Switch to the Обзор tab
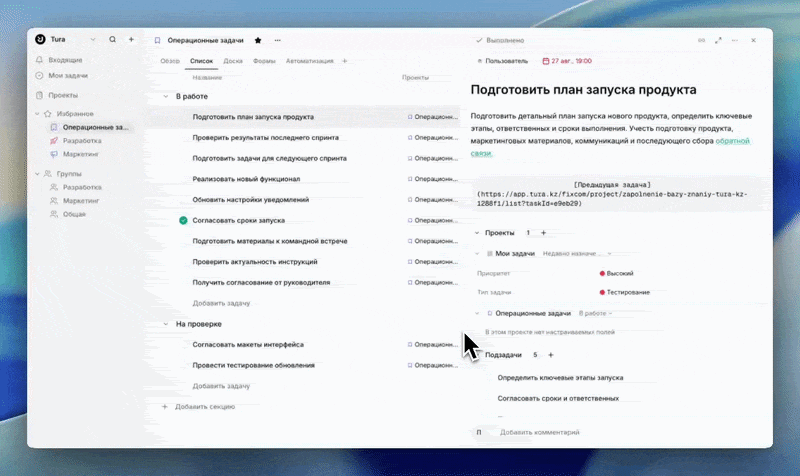This screenshot has height=476, width=800. [170, 61]
